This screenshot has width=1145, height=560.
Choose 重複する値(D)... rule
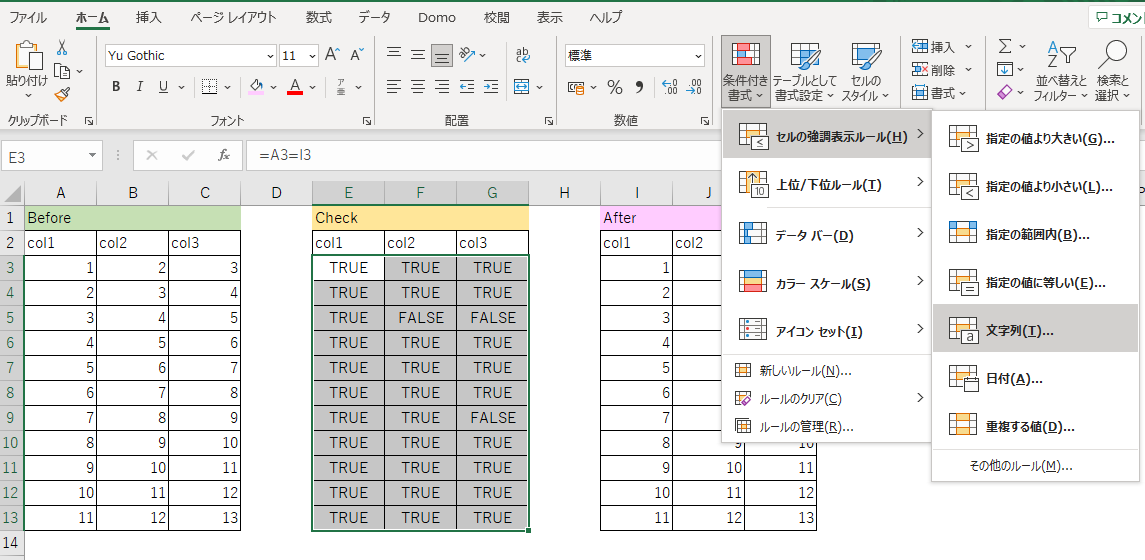1035,426
